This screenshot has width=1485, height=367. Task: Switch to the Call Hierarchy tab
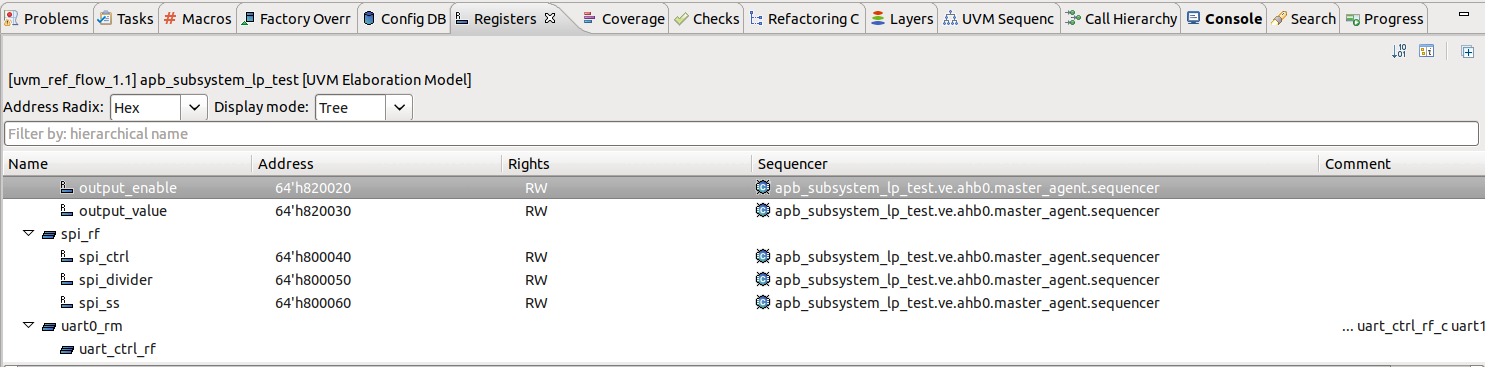1121,18
